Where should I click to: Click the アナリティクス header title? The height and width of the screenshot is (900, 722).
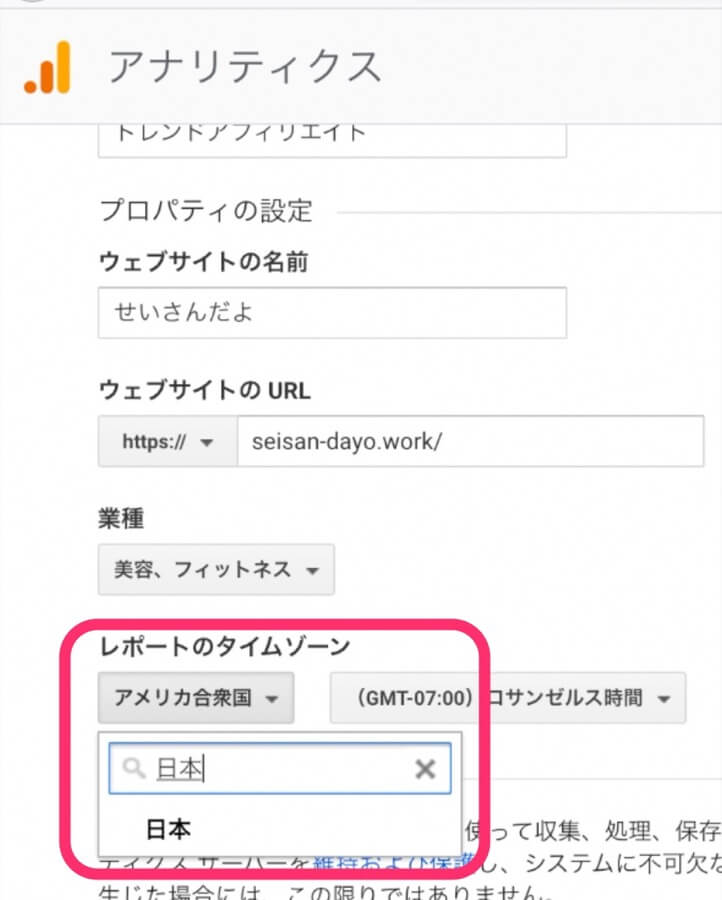tap(245, 67)
